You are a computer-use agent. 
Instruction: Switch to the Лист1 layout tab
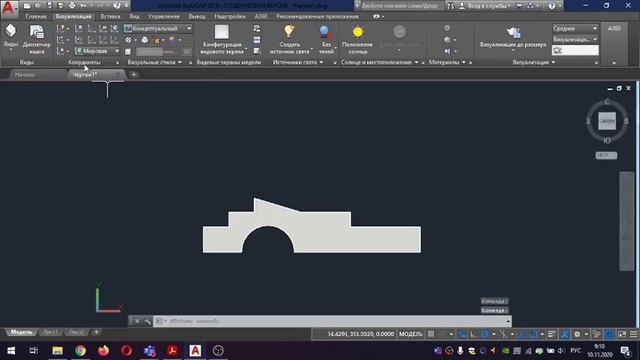point(50,332)
